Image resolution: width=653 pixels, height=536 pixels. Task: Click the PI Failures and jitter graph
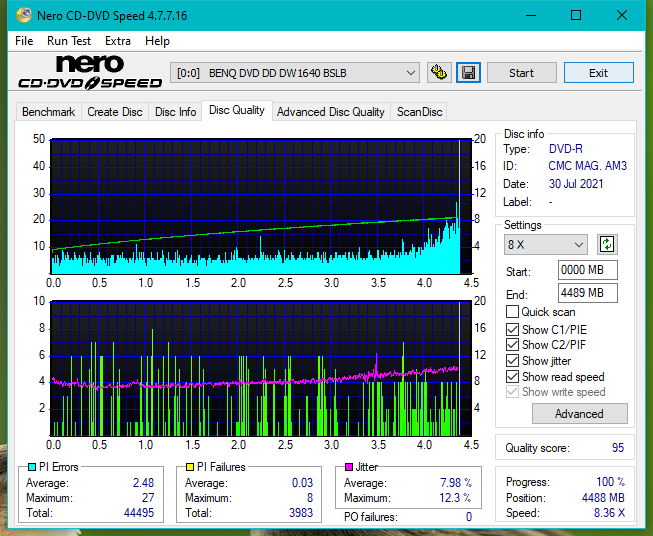coord(261,369)
